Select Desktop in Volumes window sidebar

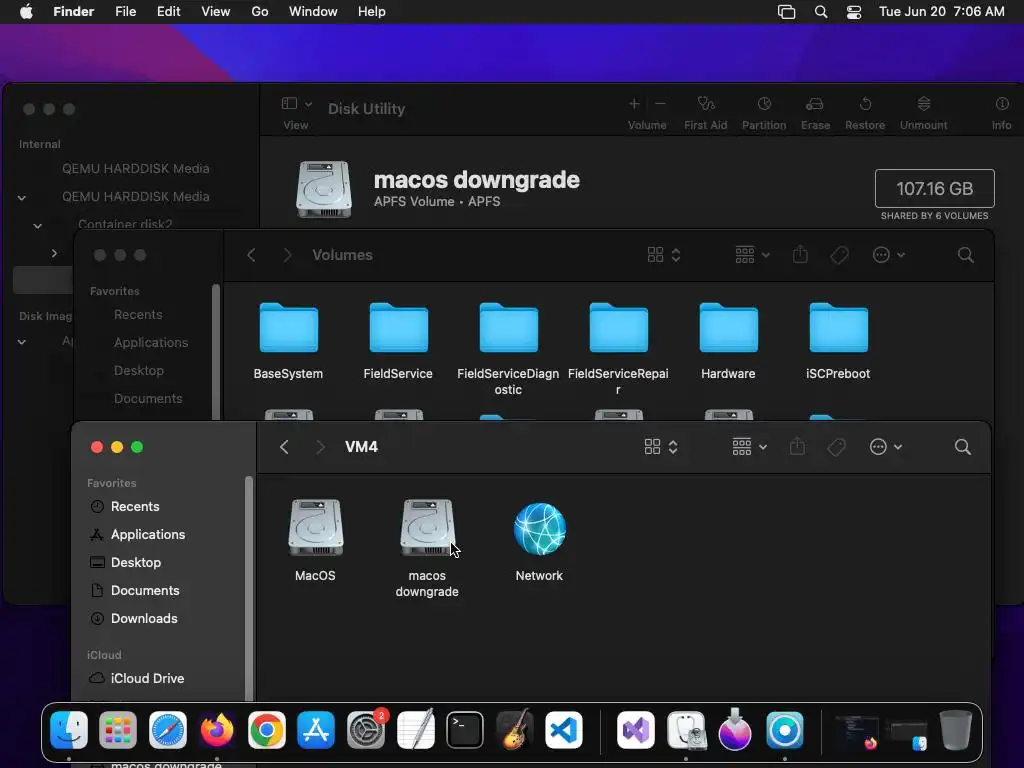(138, 370)
